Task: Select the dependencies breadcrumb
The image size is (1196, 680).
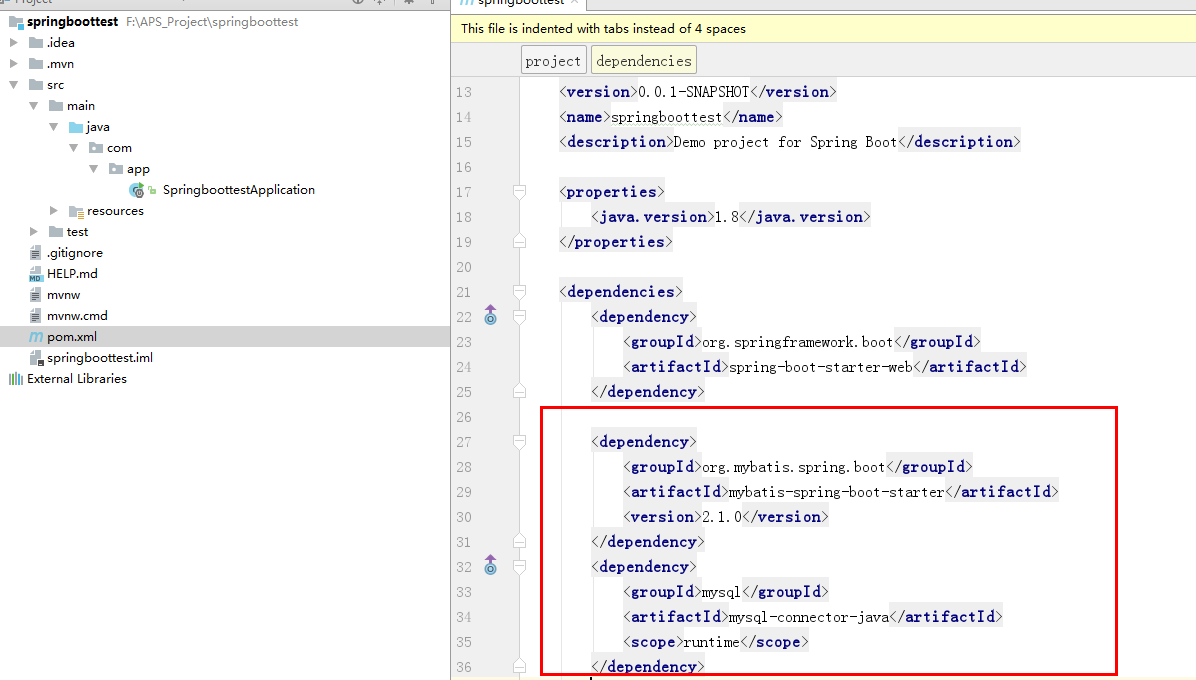Action: (643, 61)
